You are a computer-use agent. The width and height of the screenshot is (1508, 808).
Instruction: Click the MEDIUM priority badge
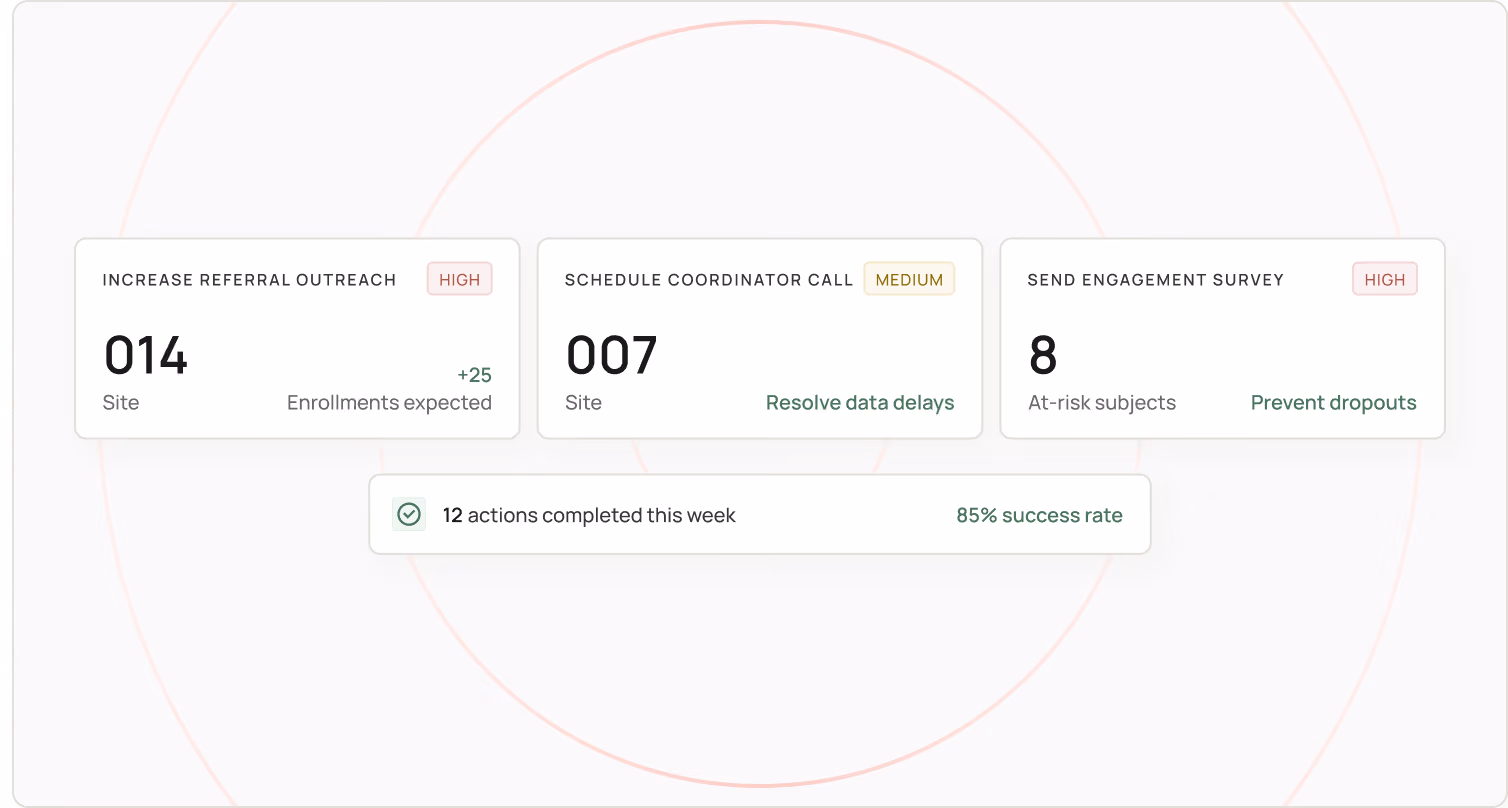click(909, 280)
